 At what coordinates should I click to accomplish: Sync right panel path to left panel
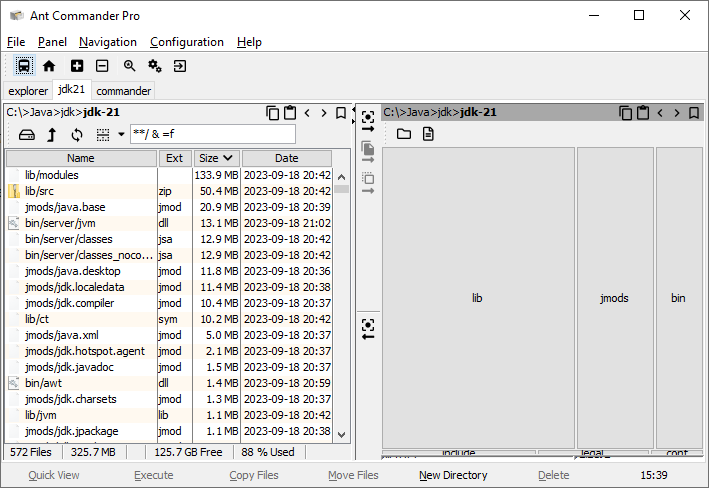pos(368,329)
